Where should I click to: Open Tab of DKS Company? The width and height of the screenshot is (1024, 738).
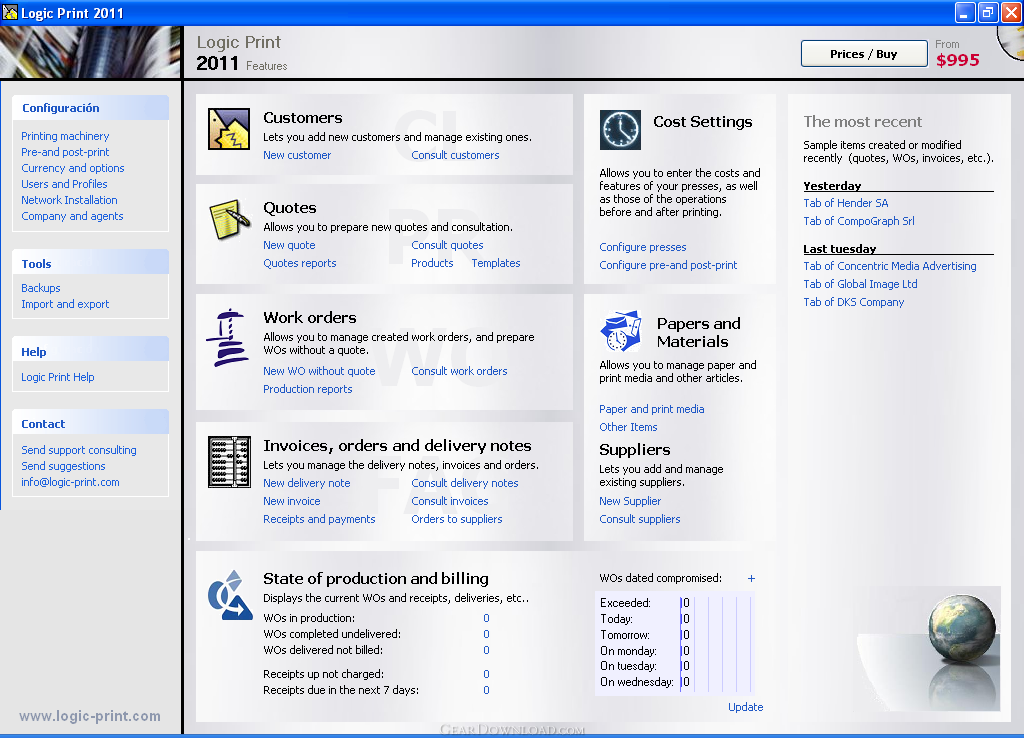tap(853, 302)
